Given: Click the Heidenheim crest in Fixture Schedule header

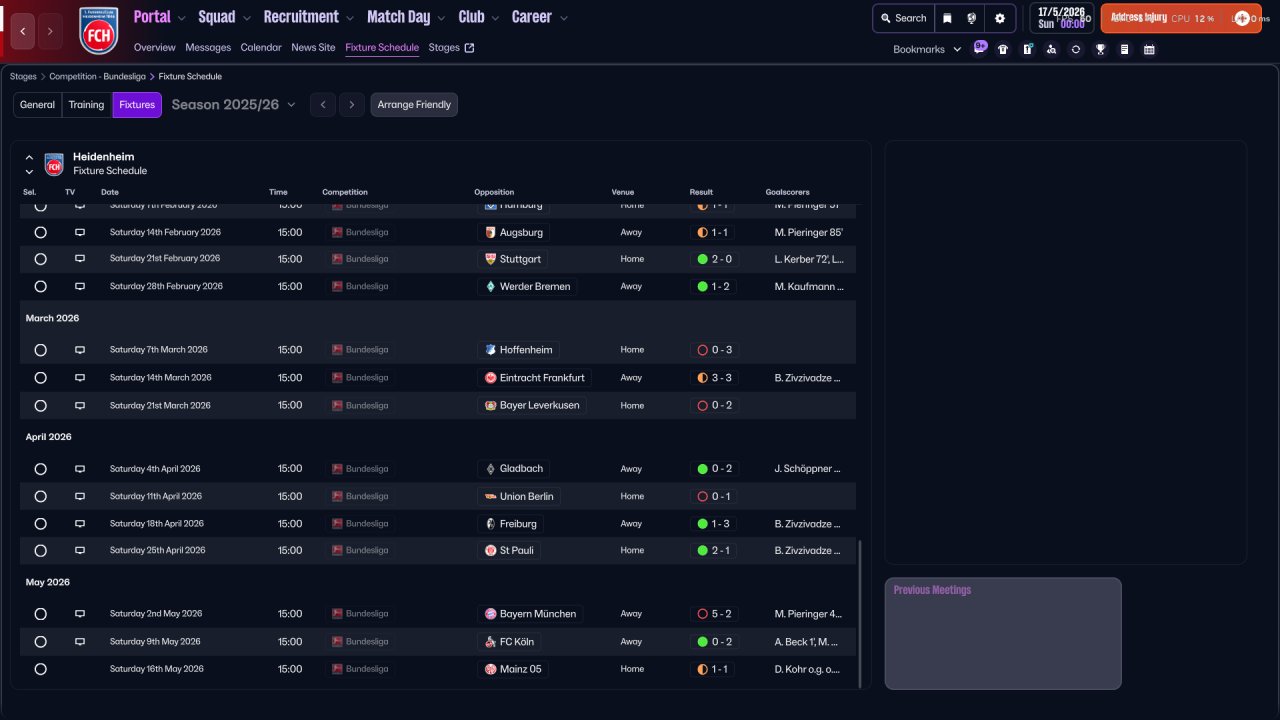Looking at the screenshot, I should (54, 164).
